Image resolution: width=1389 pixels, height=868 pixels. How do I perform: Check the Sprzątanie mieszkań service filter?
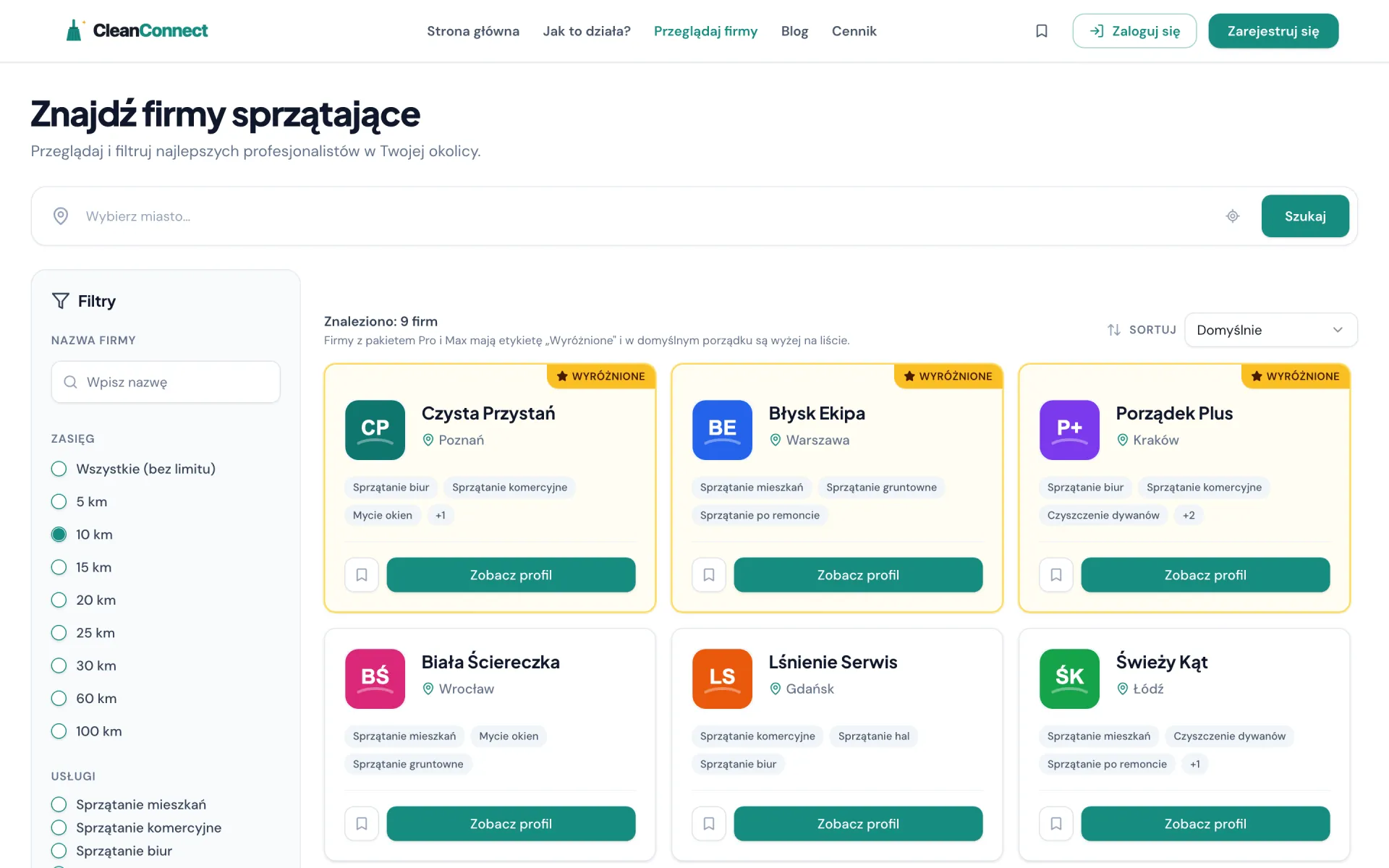pos(129,804)
